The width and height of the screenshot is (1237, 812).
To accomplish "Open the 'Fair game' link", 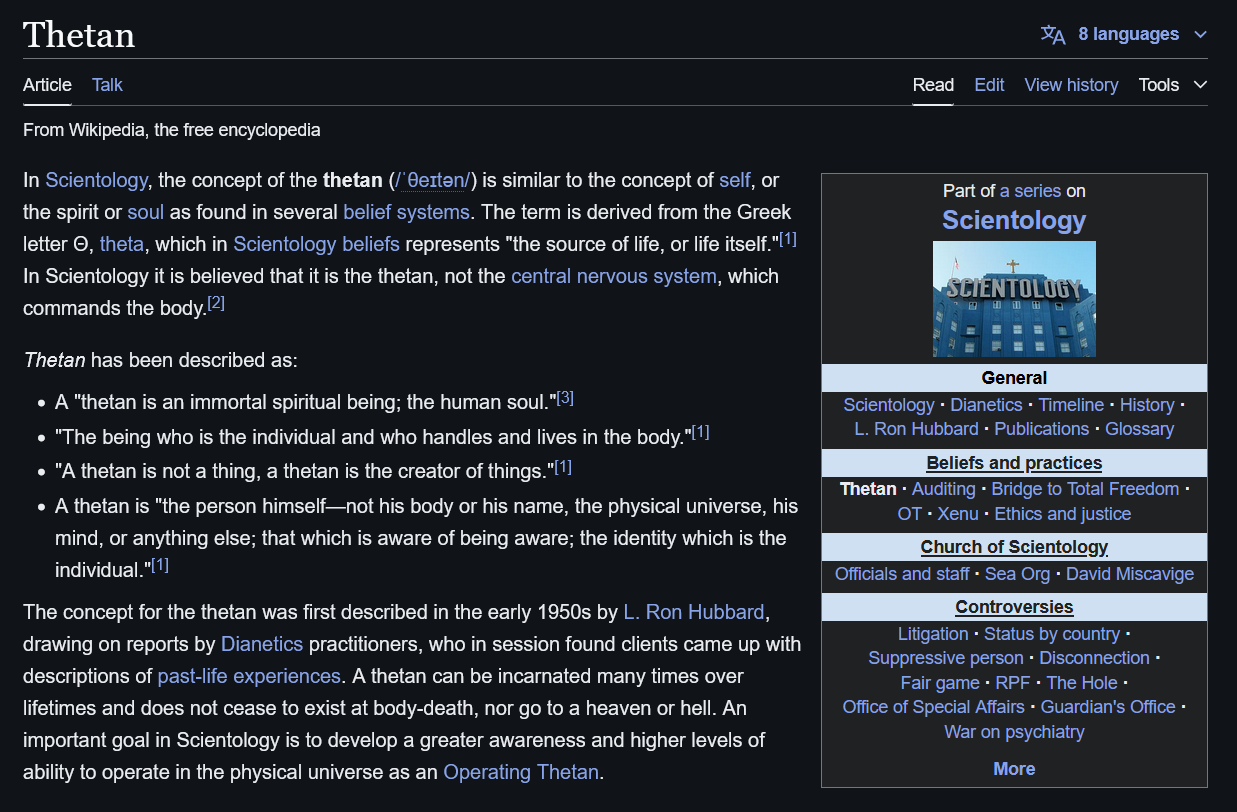I will click(940, 683).
